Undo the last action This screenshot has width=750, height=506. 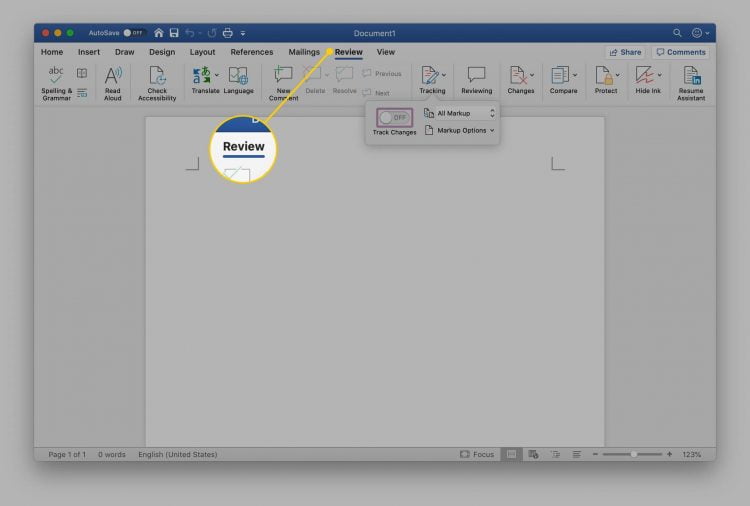[x=190, y=33]
